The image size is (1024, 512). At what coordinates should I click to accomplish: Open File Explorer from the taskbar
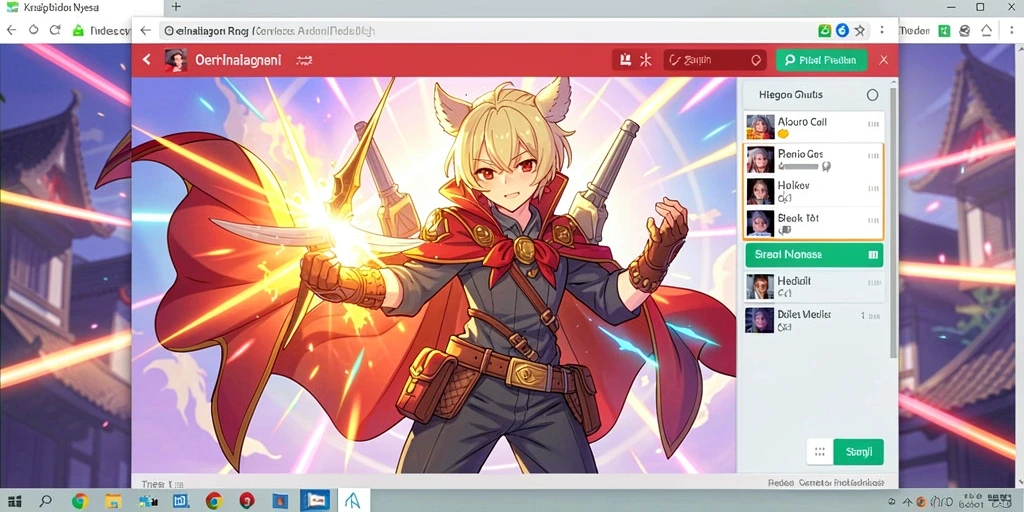coord(113,501)
